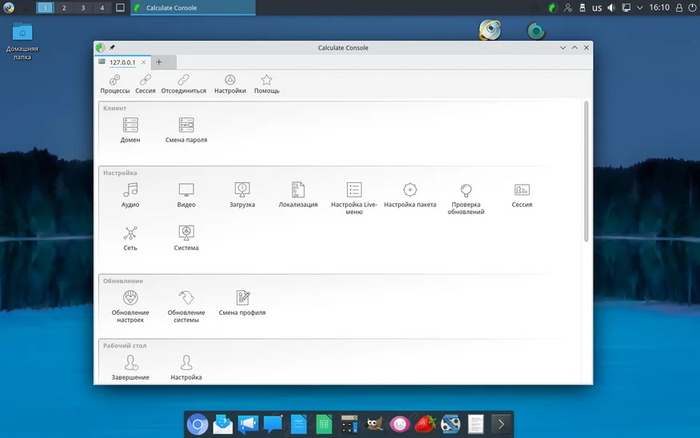Open the Загрузка boot settings
700x438 pixels.
pos(241,190)
